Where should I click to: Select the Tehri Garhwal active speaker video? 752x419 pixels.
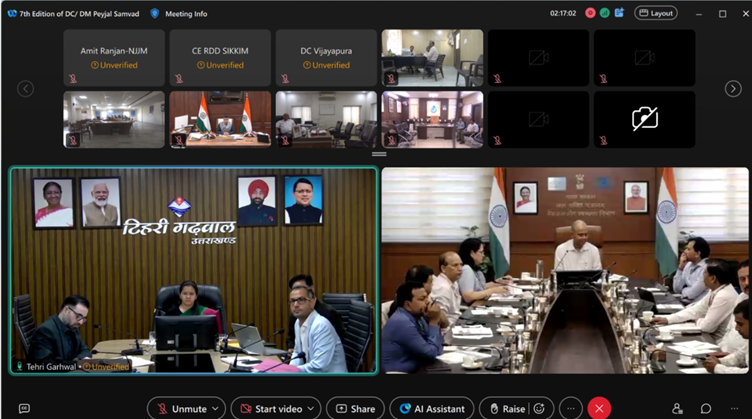point(194,270)
